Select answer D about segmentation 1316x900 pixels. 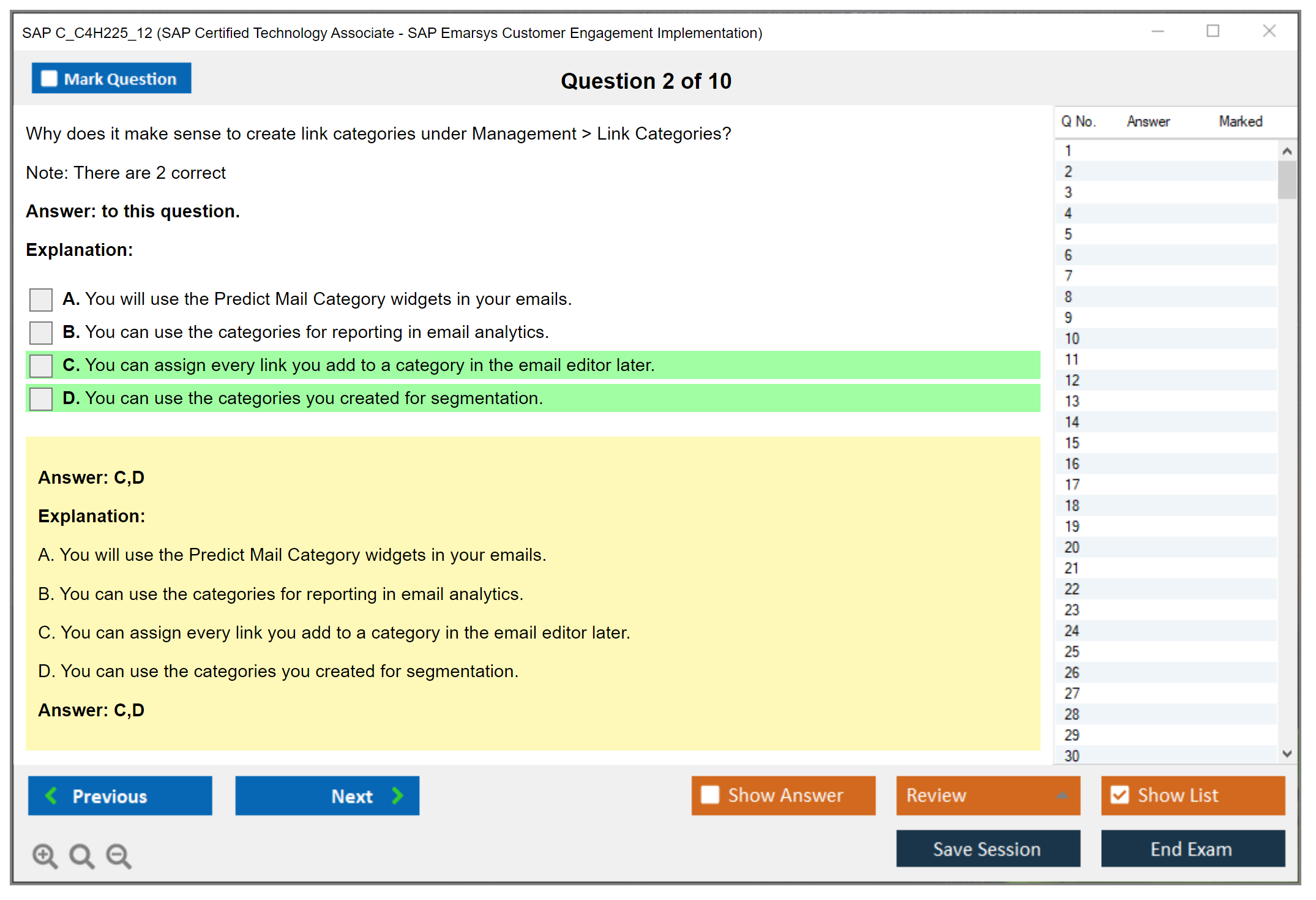point(41,399)
